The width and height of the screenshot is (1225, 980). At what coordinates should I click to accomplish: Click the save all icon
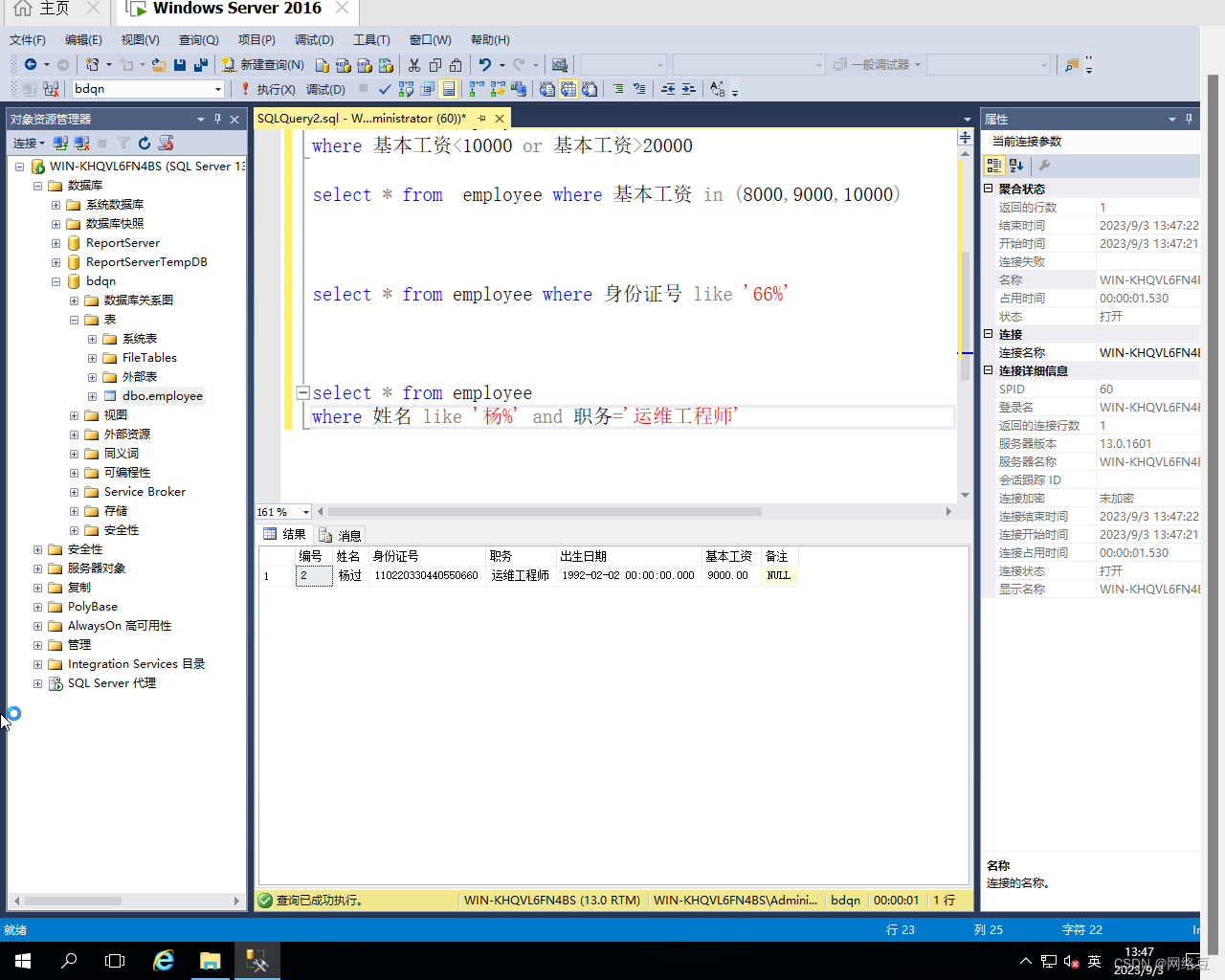tap(200, 64)
